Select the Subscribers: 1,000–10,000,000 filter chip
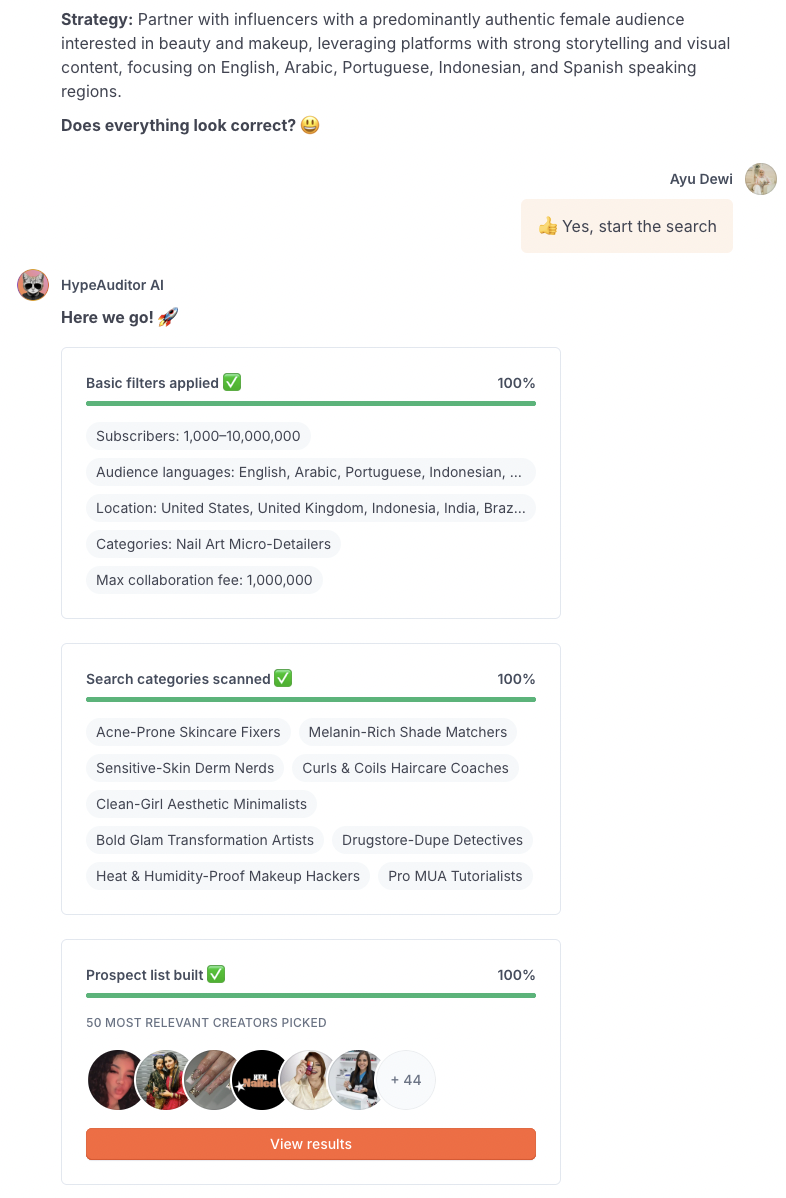 point(198,436)
